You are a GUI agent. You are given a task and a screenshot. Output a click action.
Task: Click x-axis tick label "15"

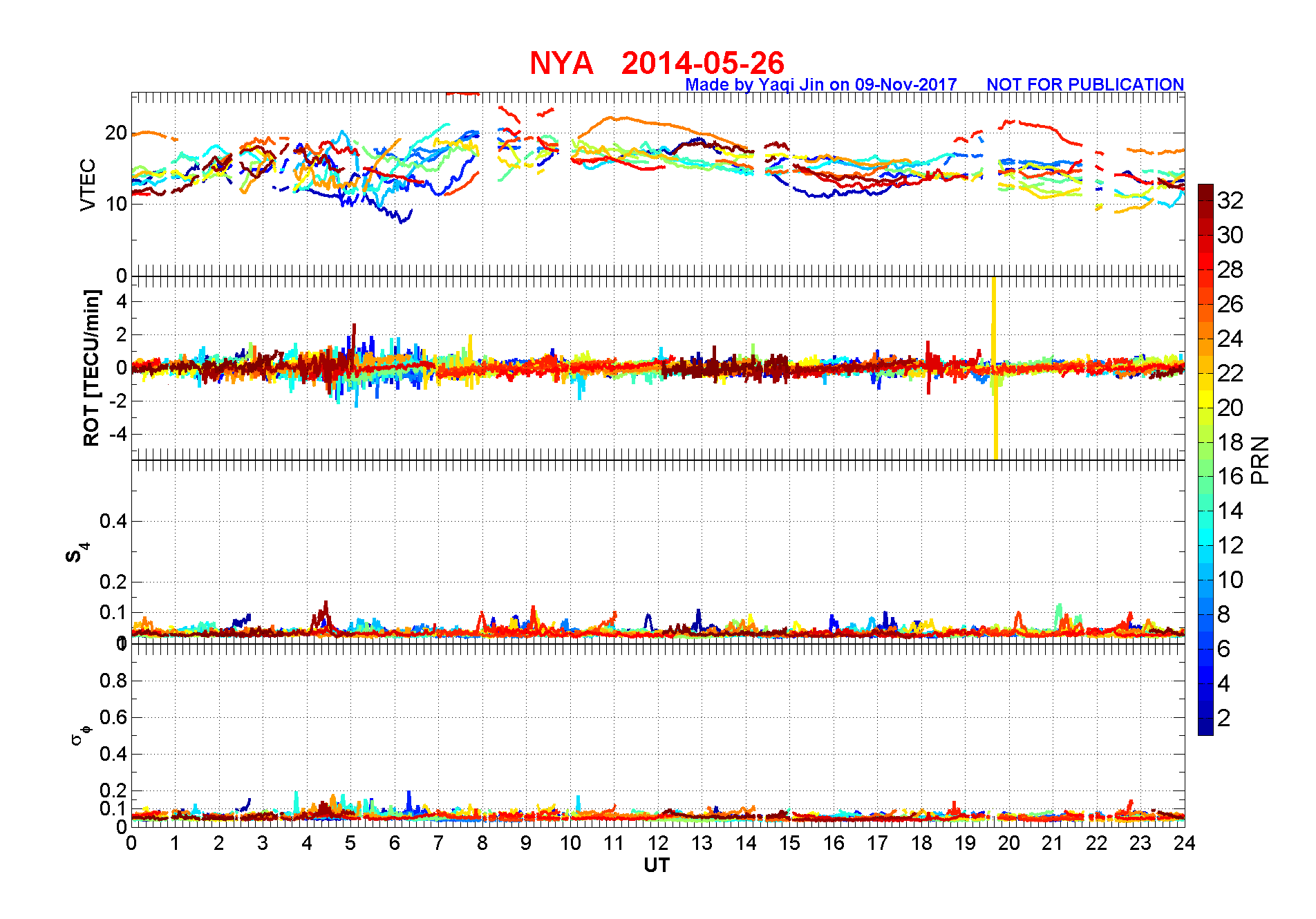(x=789, y=844)
